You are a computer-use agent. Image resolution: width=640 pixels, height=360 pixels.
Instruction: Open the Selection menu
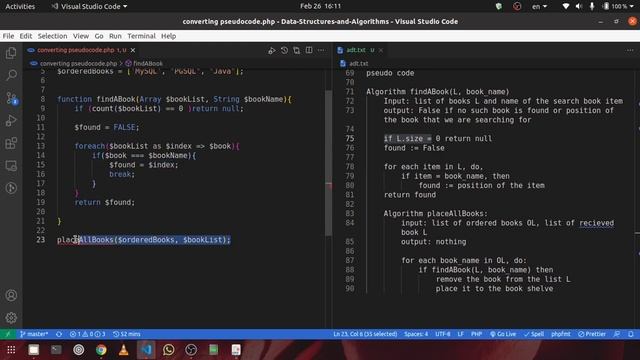tap(52, 36)
